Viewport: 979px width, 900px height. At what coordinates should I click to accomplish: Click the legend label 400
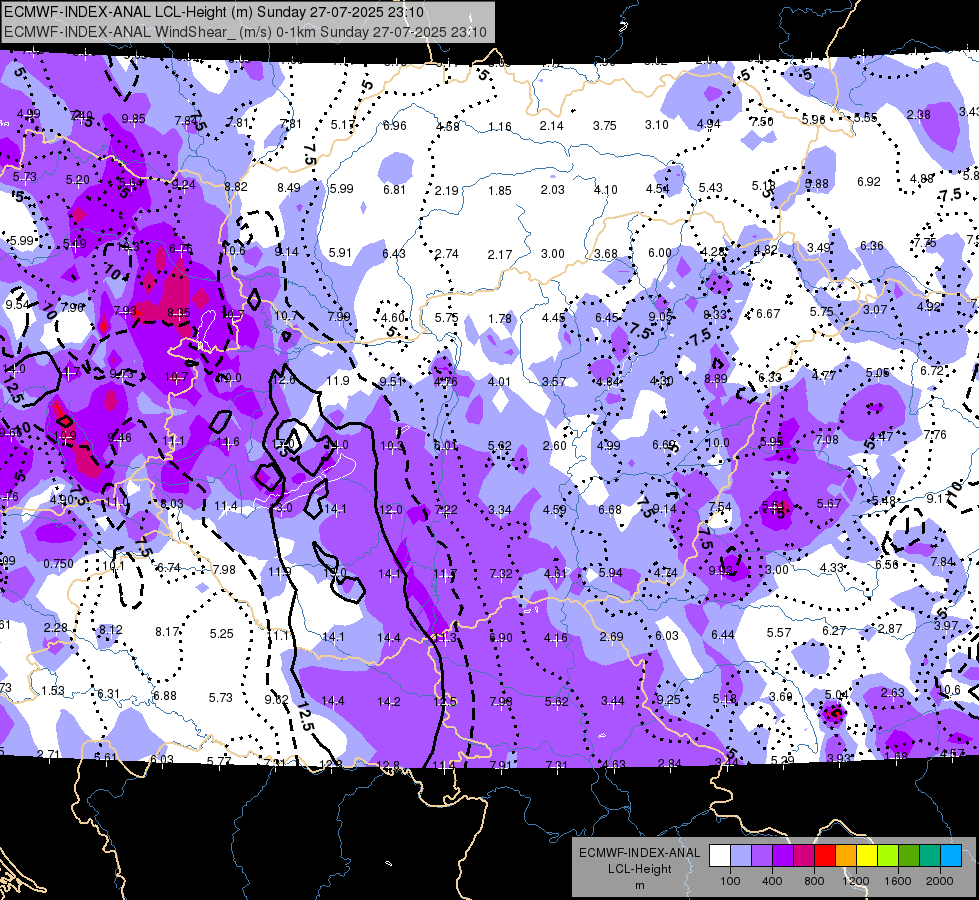(772, 881)
